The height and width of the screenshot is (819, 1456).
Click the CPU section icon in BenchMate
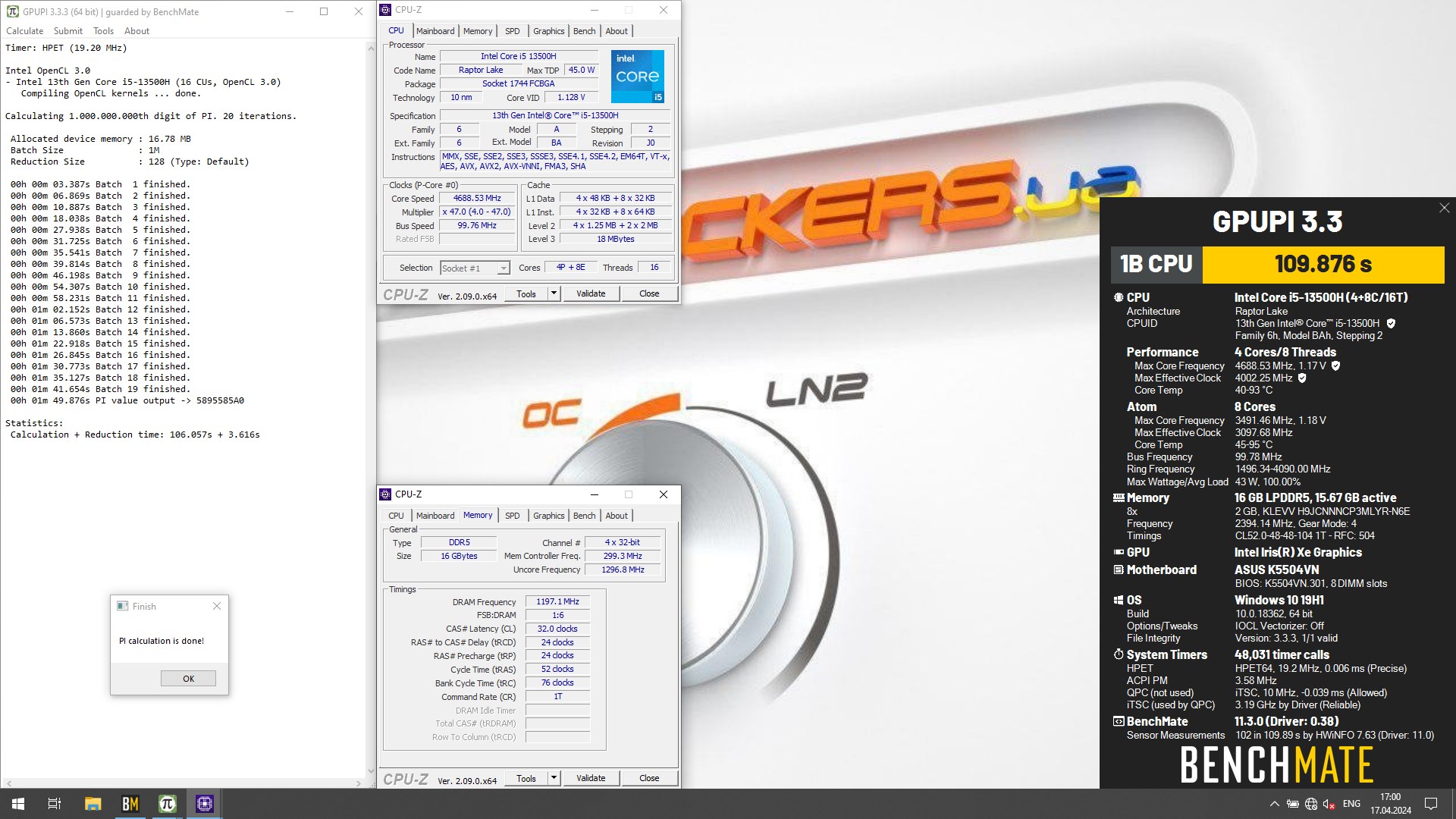point(1119,298)
